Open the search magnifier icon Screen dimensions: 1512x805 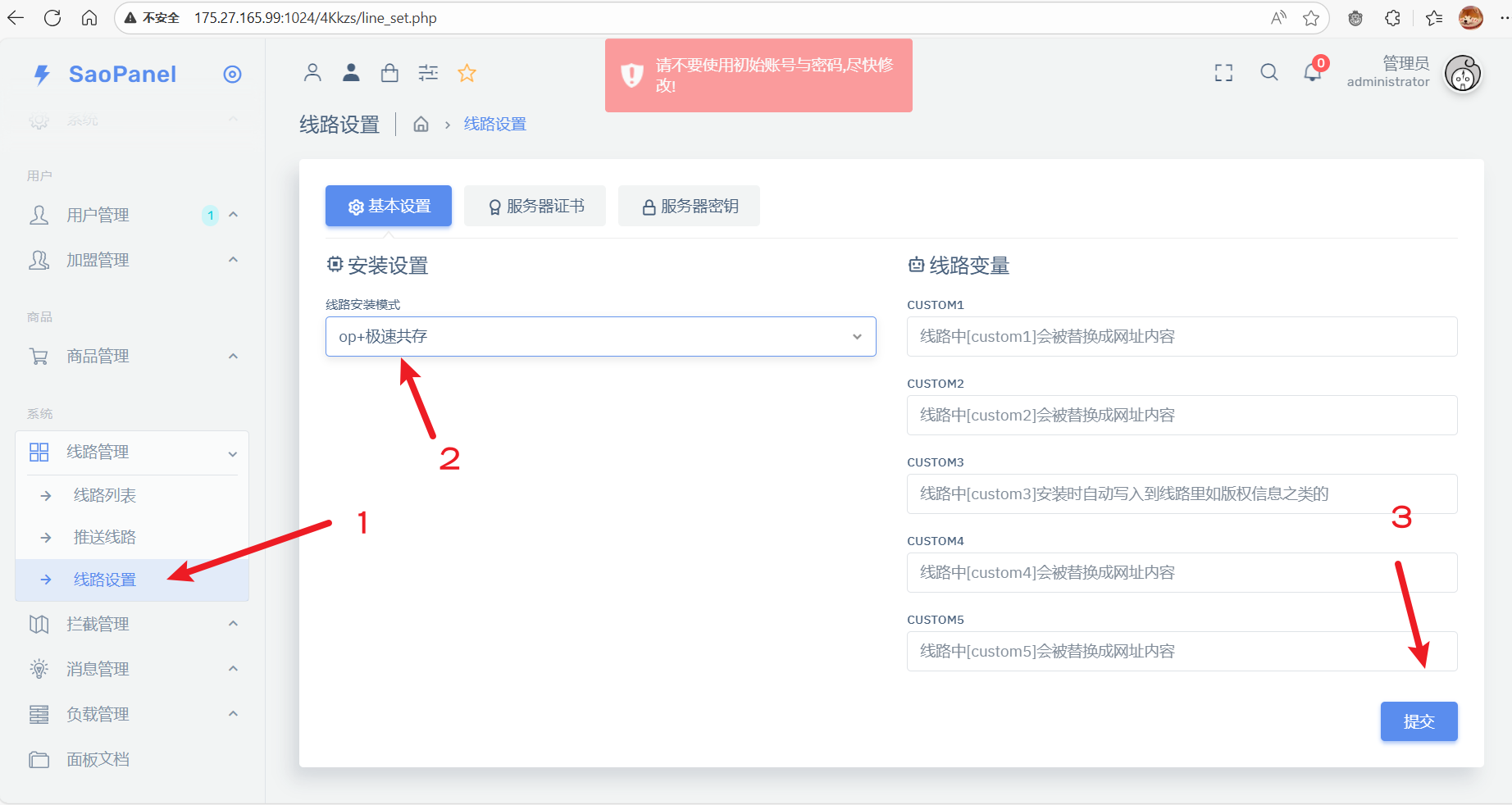coord(1268,73)
